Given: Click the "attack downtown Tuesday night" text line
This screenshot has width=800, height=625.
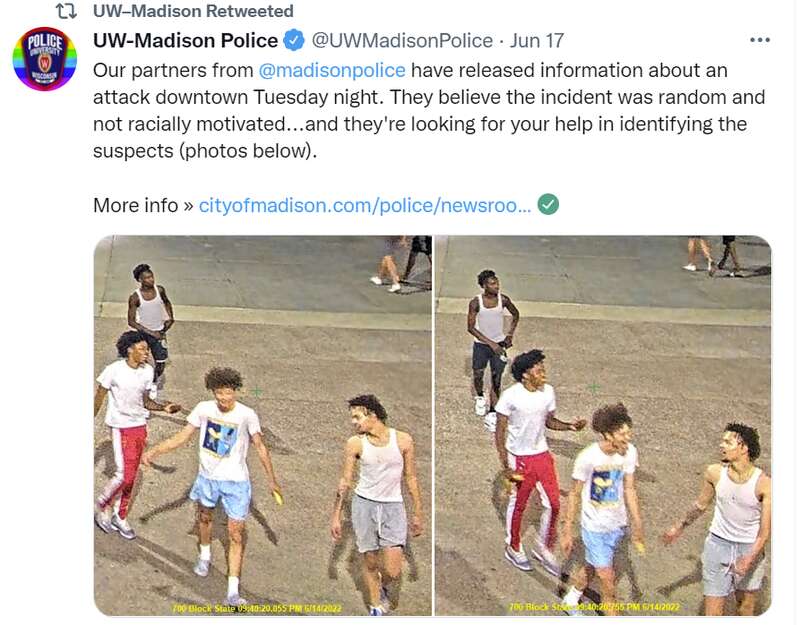Looking at the screenshot, I should pos(238,97).
